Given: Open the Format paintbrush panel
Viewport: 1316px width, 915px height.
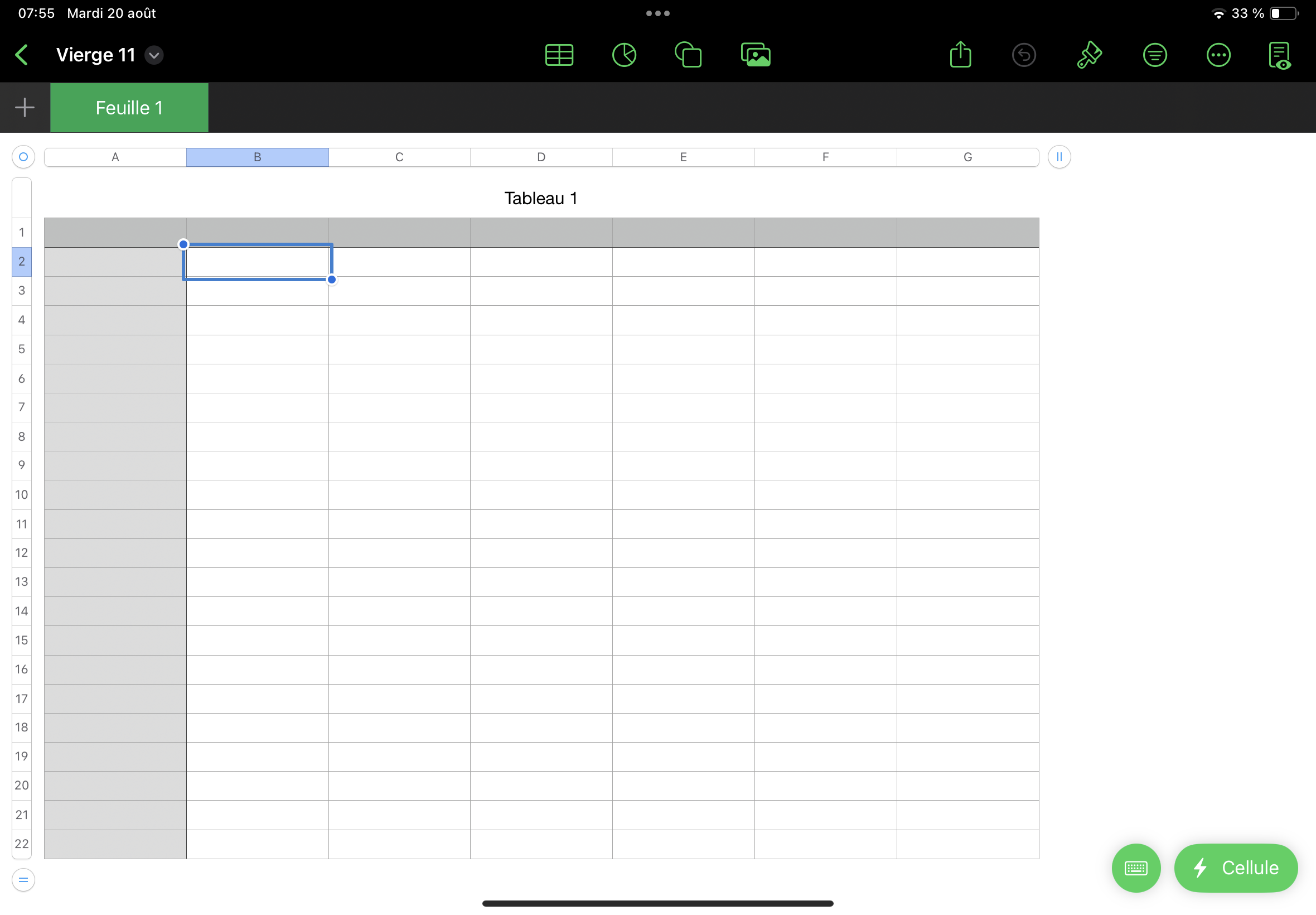Looking at the screenshot, I should point(1089,55).
